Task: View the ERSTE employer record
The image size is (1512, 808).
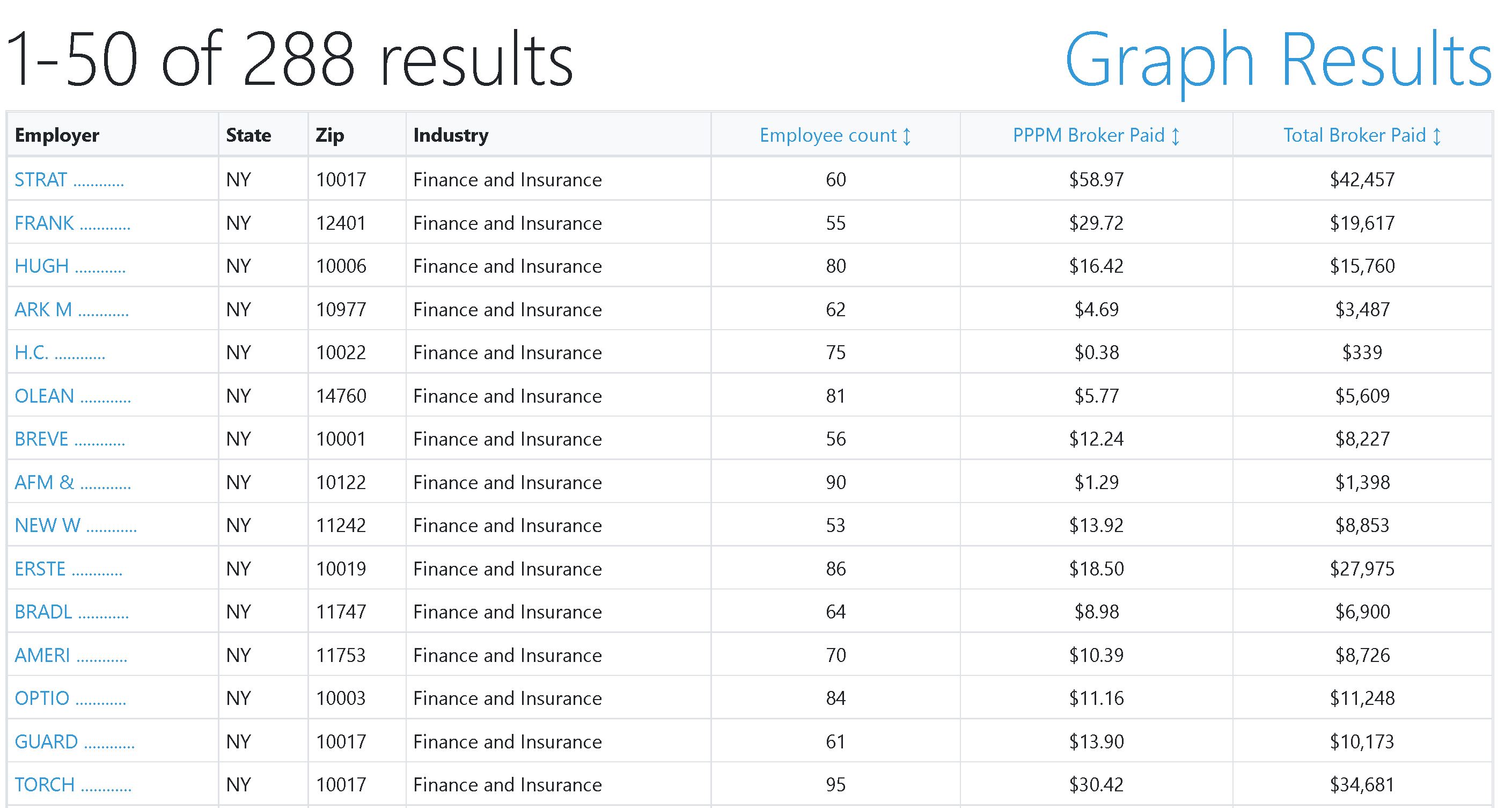Action: click(x=68, y=569)
